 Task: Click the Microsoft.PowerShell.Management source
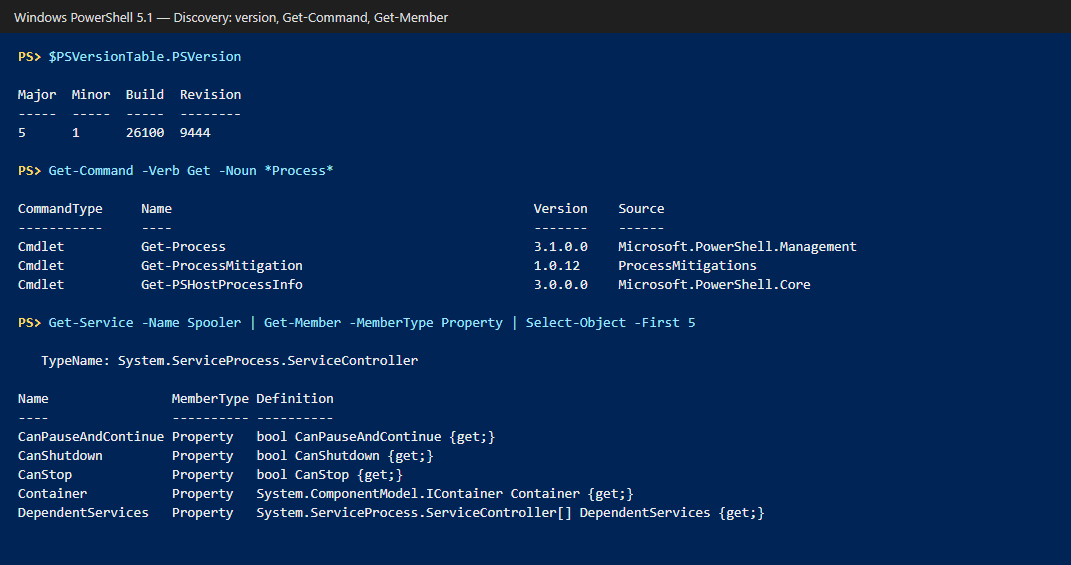click(x=737, y=247)
